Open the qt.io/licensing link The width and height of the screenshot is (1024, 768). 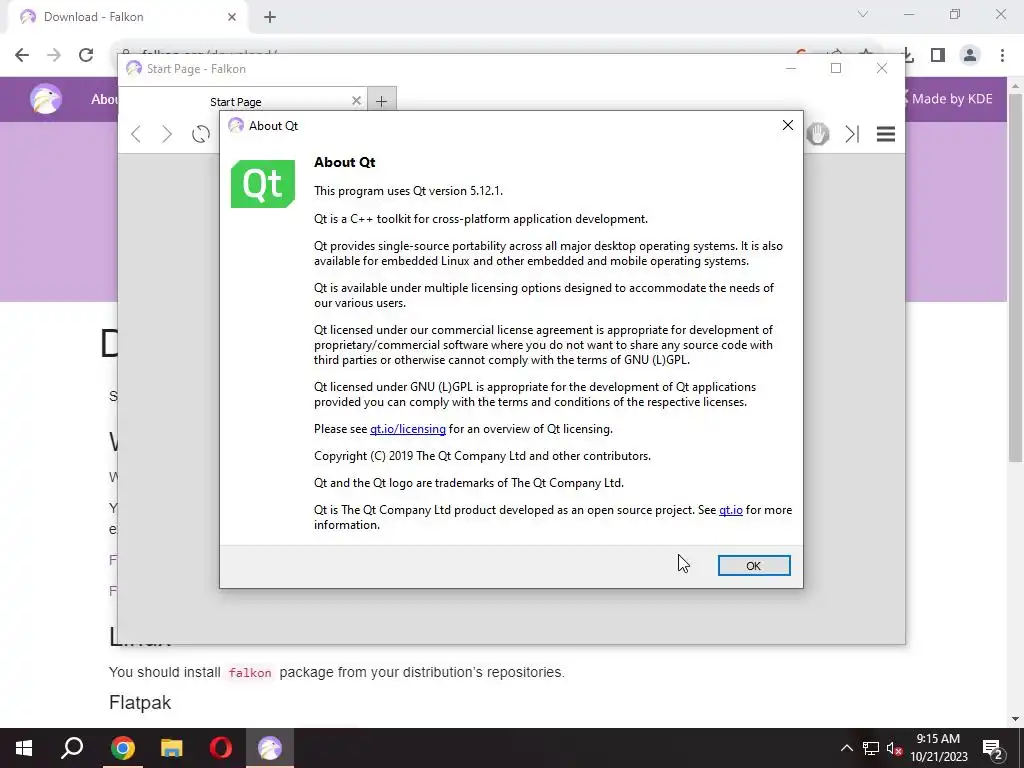(x=408, y=429)
